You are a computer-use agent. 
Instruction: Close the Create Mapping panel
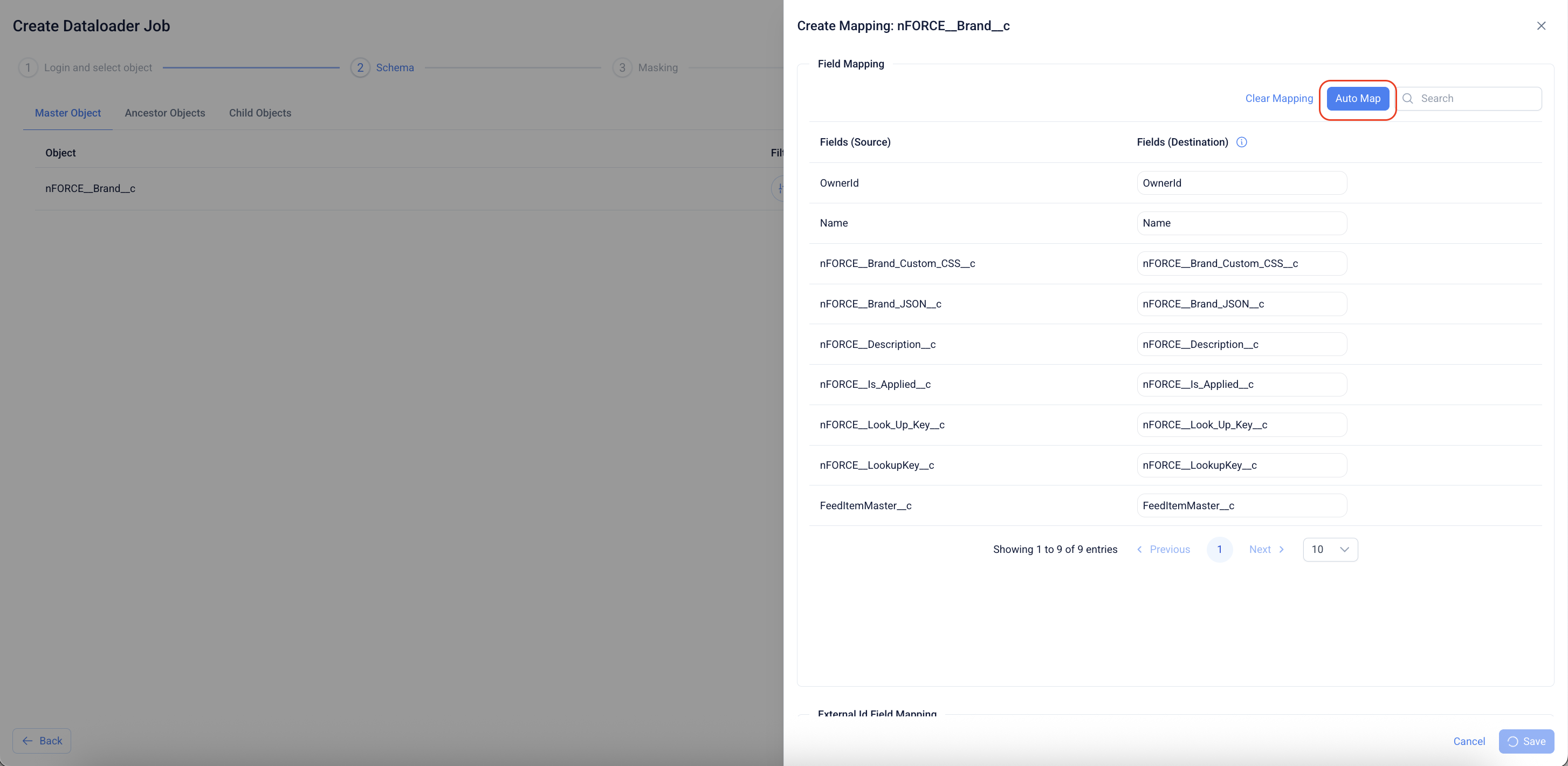[x=1541, y=25]
